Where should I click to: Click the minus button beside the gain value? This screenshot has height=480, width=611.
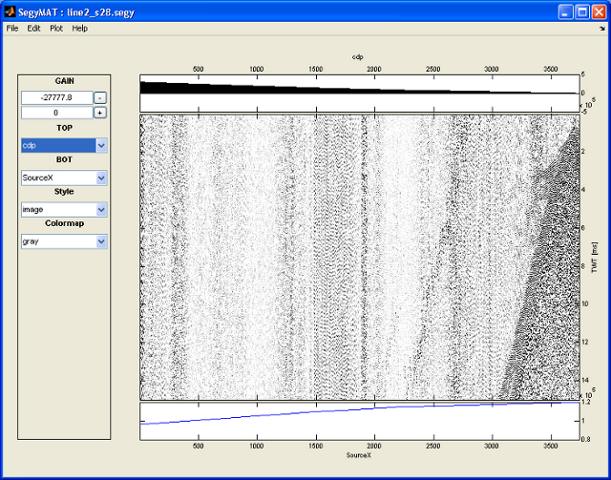(x=100, y=97)
